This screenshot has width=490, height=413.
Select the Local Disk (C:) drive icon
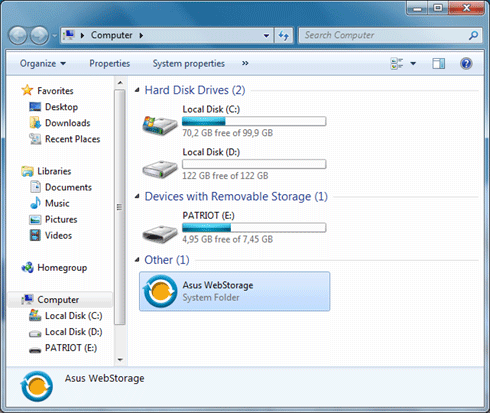point(160,125)
